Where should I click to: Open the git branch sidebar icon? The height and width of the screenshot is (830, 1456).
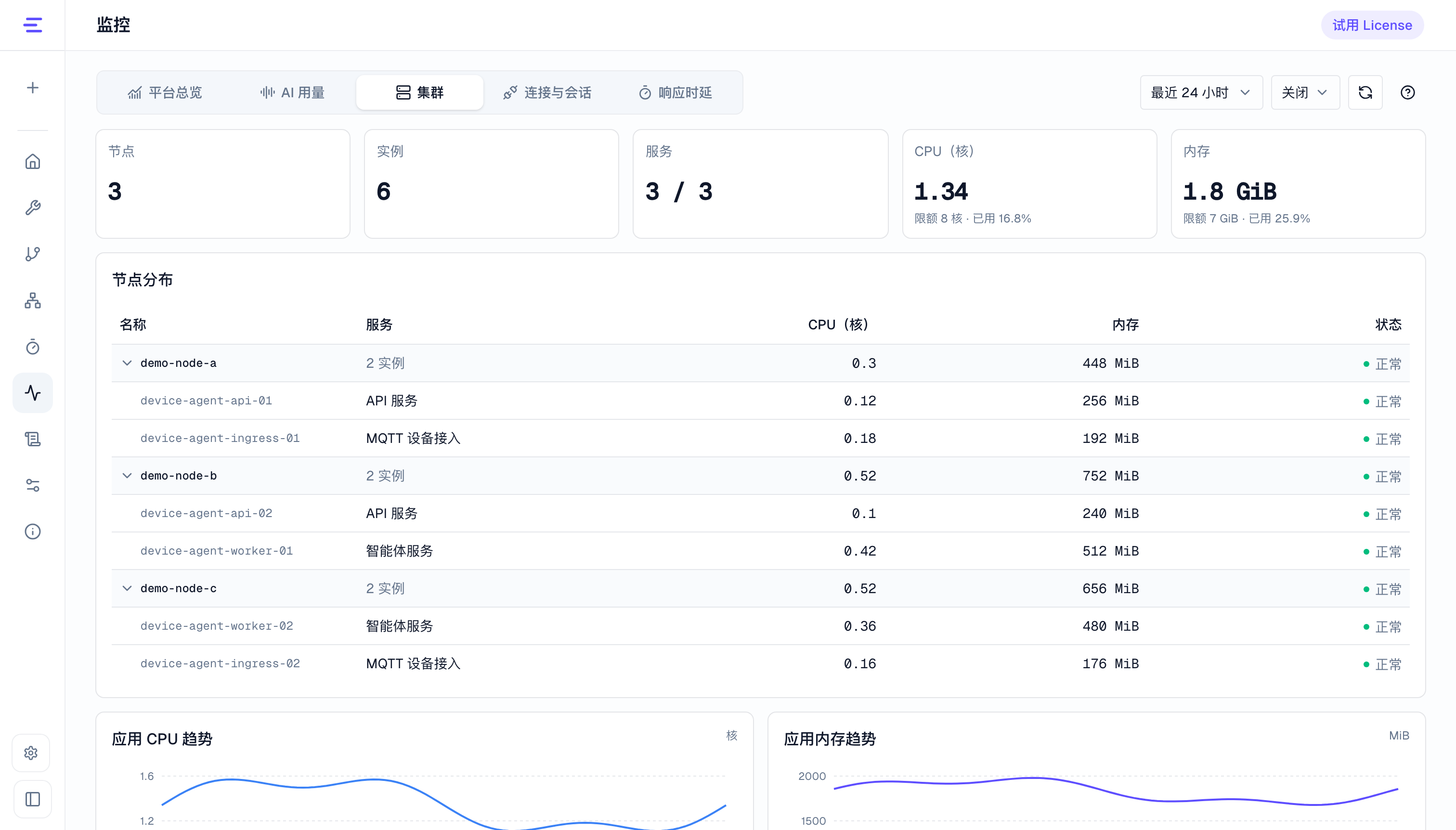pyautogui.click(x=32, y=254)
